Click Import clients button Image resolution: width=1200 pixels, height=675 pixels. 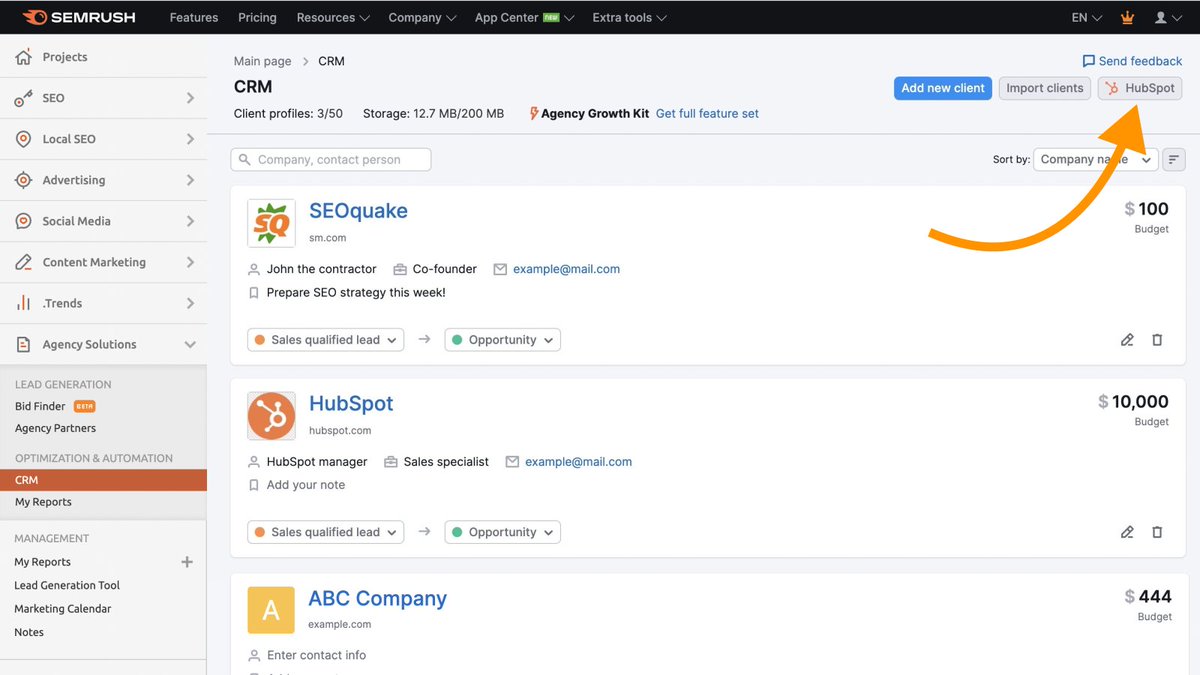click(1045, 88)
